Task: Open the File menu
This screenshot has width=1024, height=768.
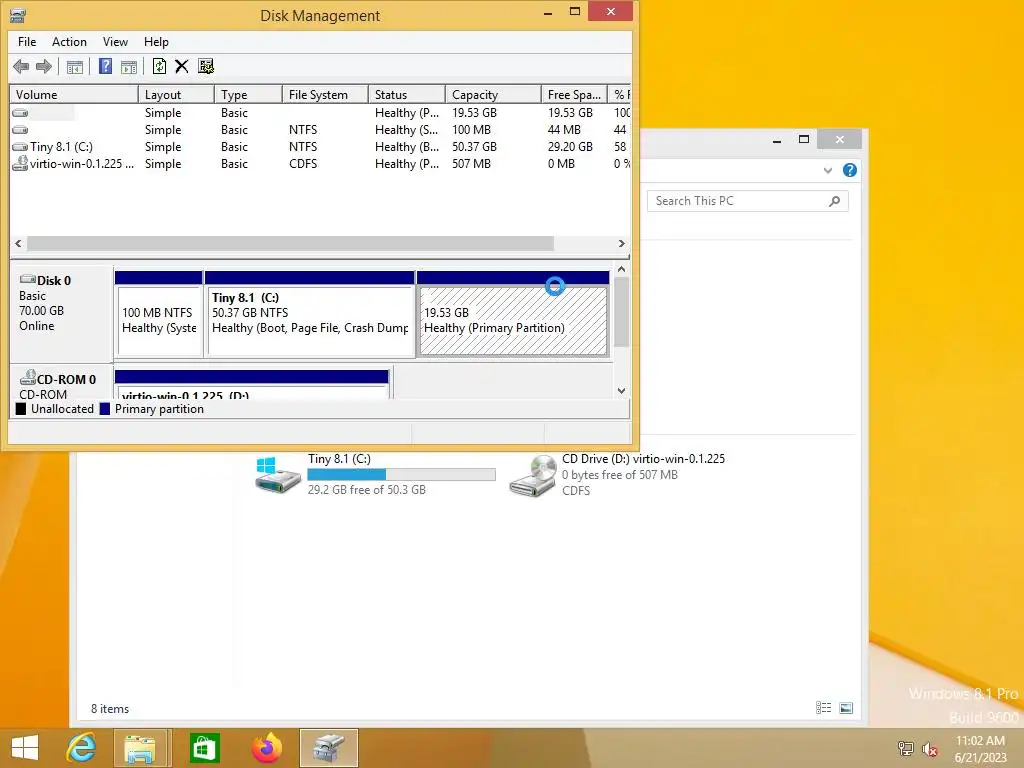Action: 27,42
